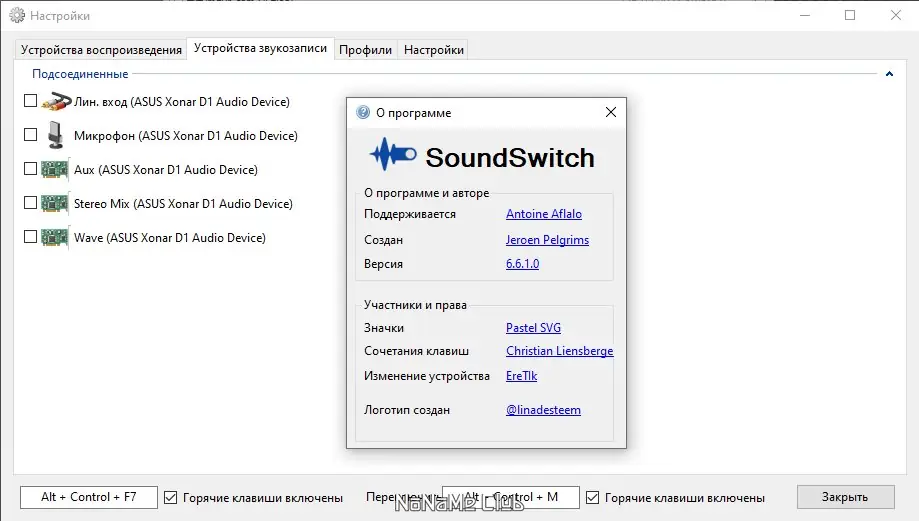
Task: Click the SoundSwitch title text
Action: pos(510,158)
